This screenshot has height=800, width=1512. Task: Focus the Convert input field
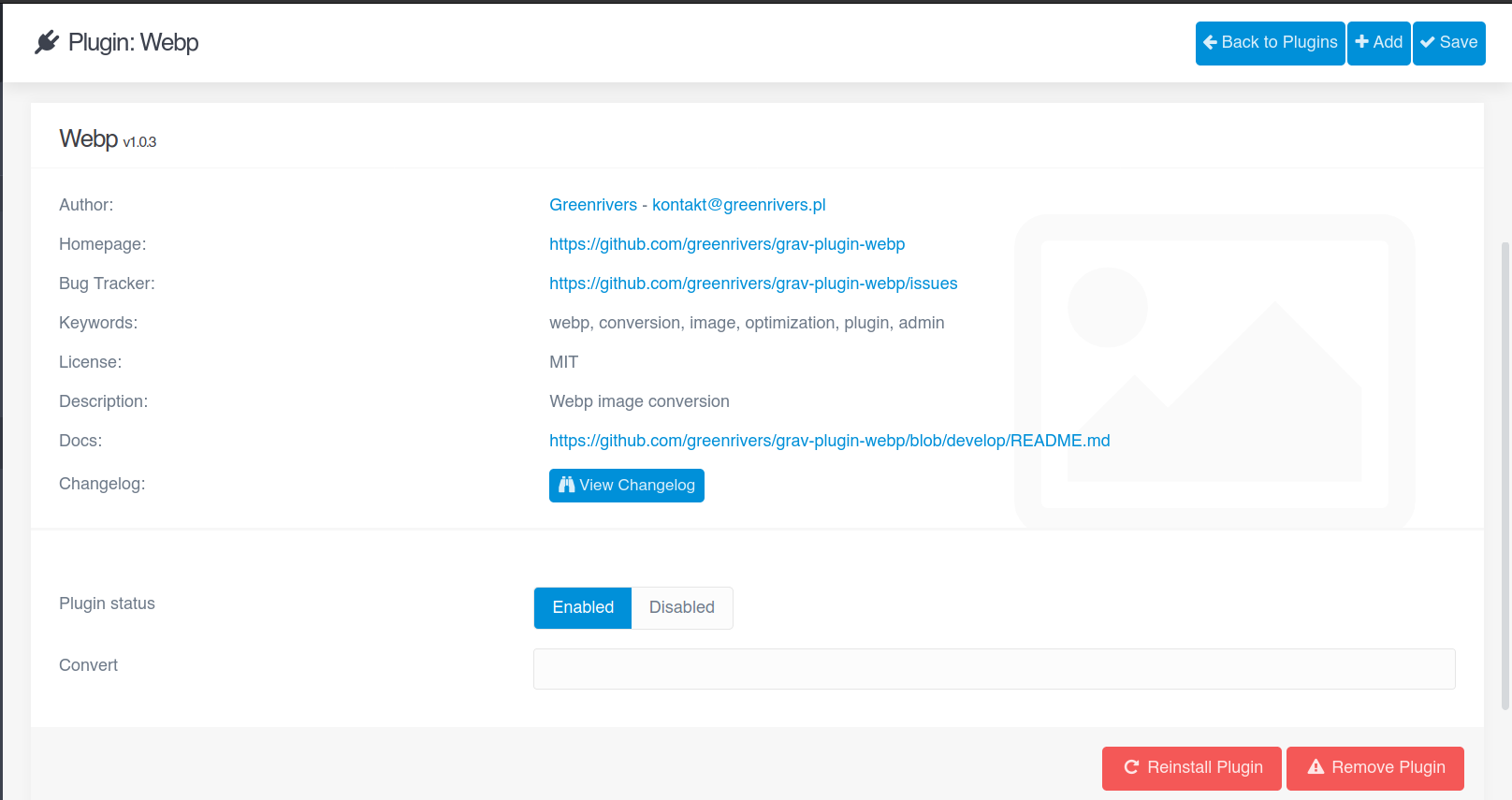[994, 669]
